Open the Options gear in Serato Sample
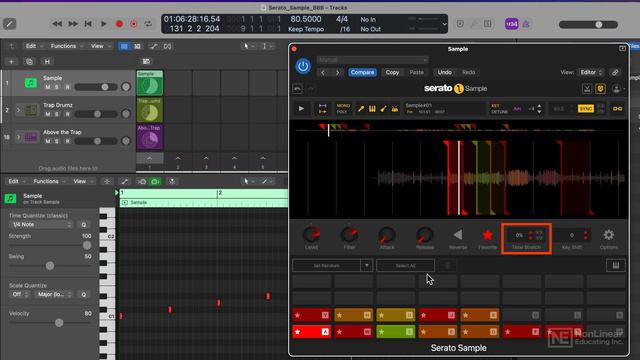This screenshot has width=640, height=360. pos(609,235)
